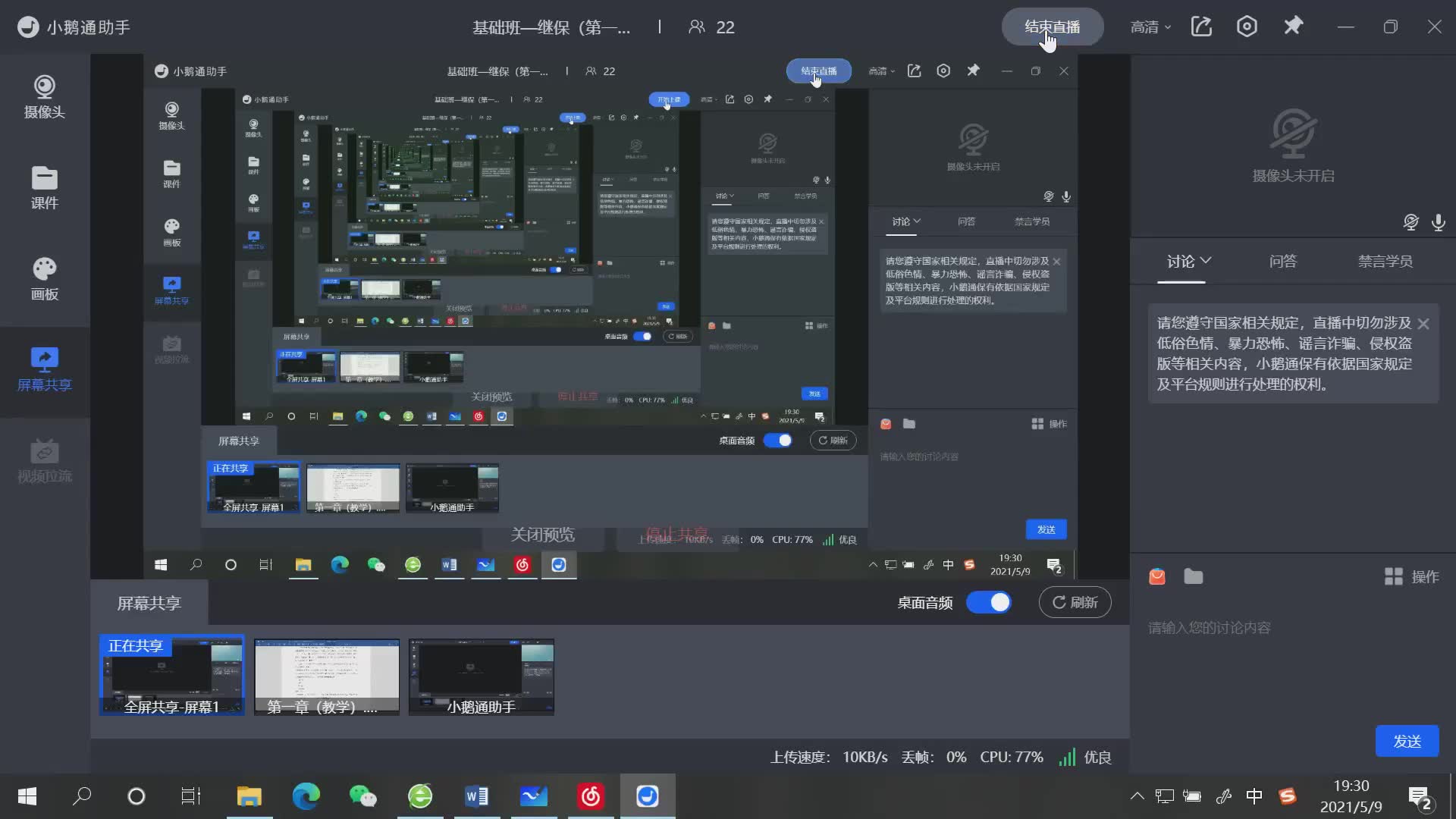Open the 摄像头 camera sidebar item

(44, 97)
